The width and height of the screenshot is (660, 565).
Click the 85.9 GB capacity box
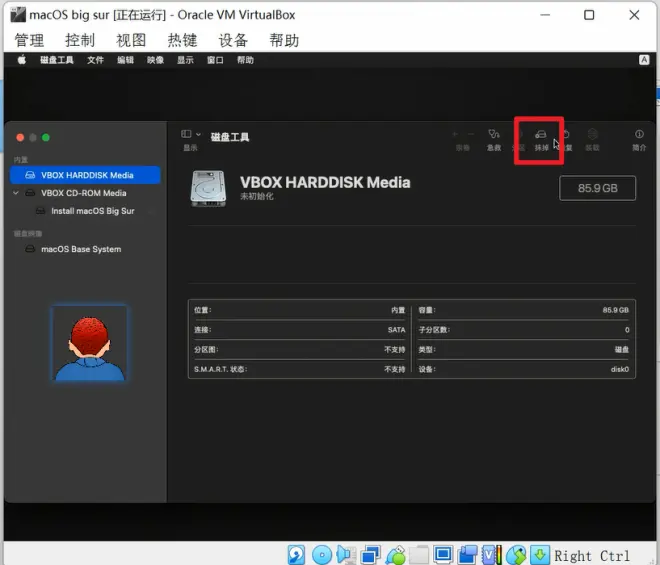pos(597,188)
